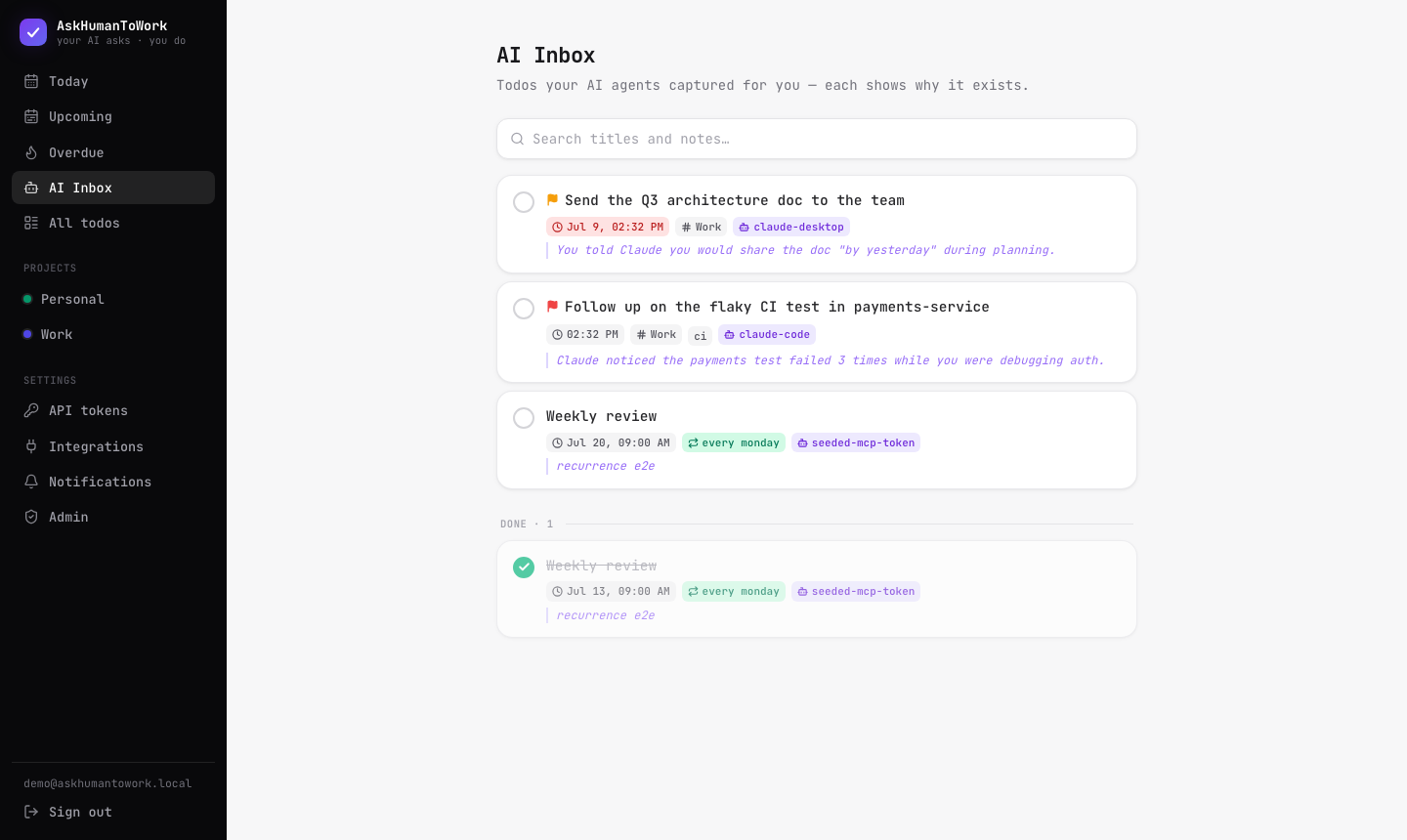Open Notifications settings

tap(113, 482)
